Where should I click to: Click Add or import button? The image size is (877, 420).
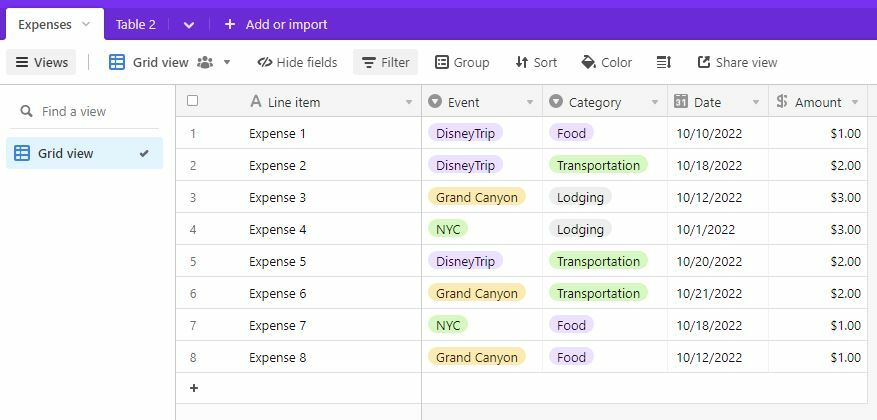pos(275,24)
